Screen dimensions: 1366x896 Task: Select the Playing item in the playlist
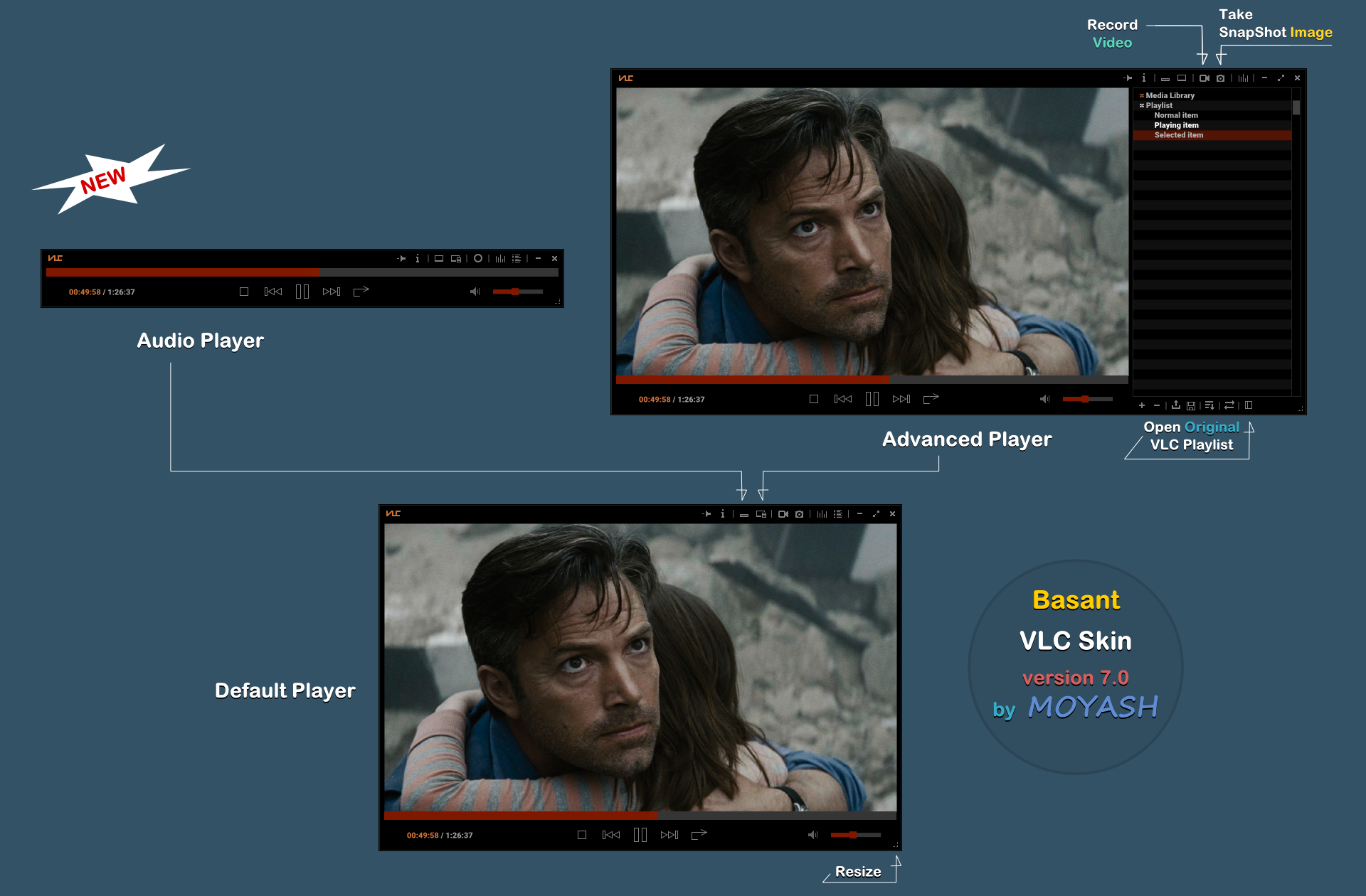[1177, 125]
